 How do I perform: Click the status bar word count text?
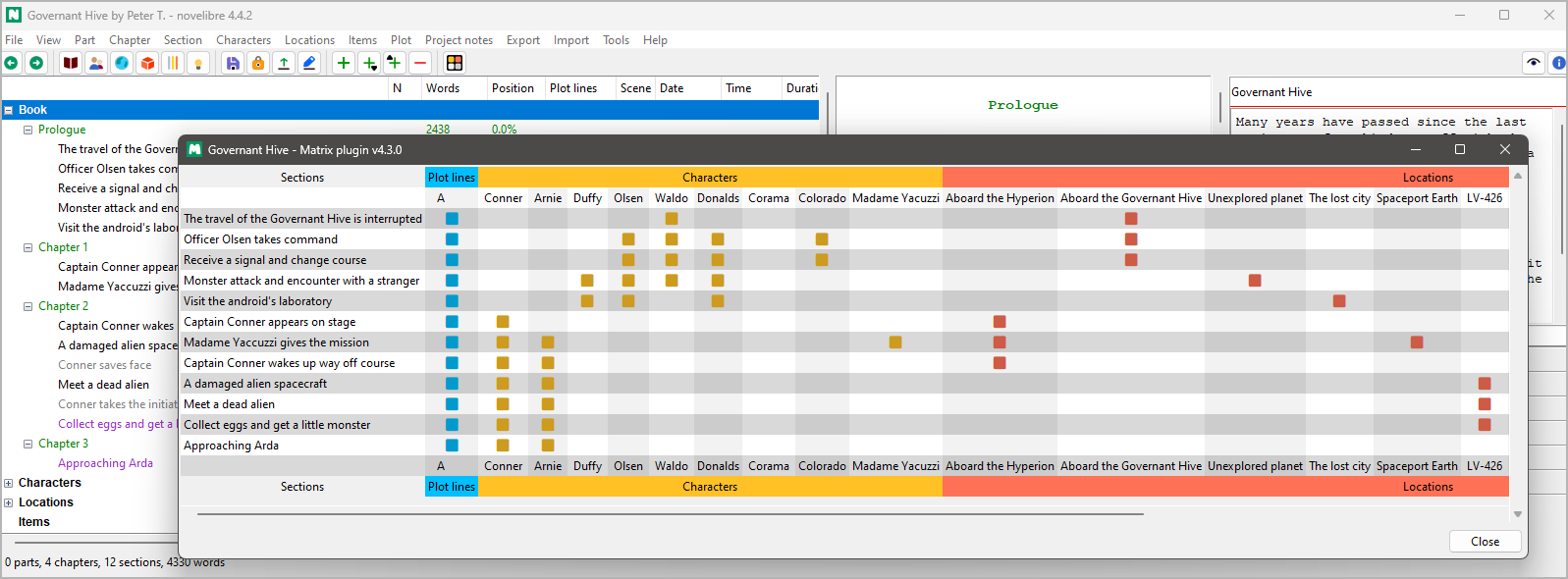pos(115,562)
